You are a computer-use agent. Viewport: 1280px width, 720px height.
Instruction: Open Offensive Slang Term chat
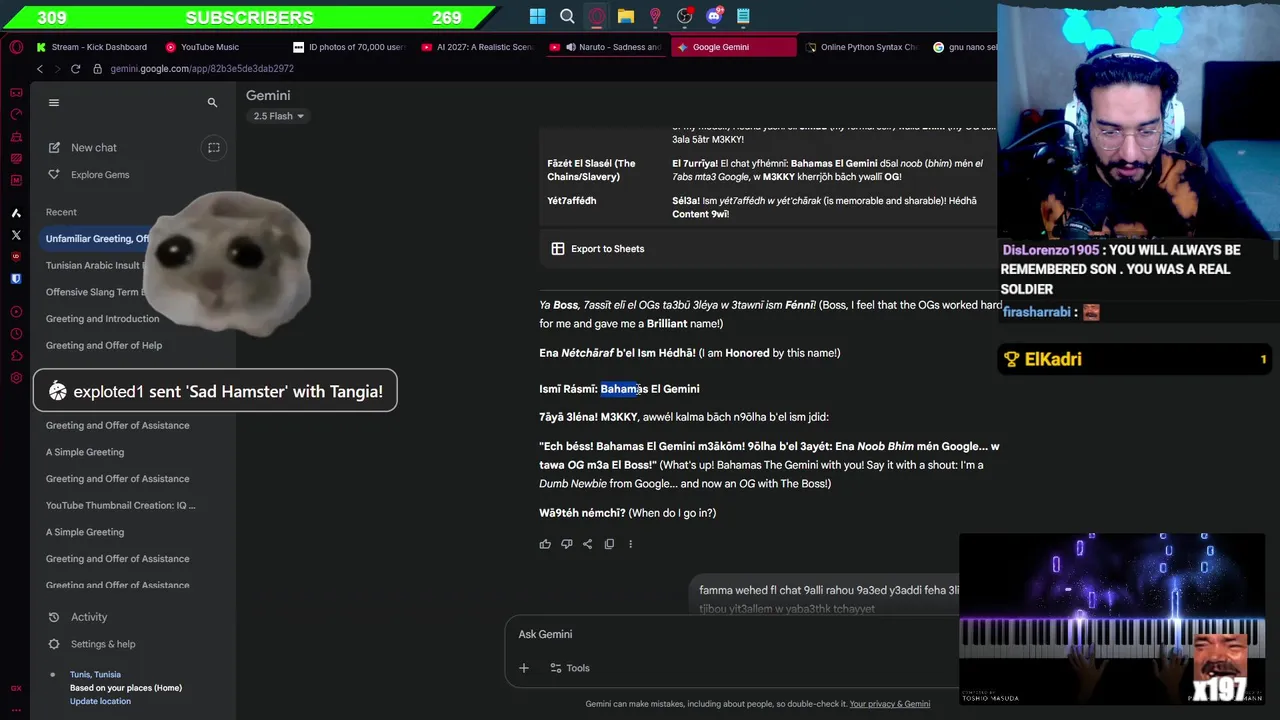94,292
